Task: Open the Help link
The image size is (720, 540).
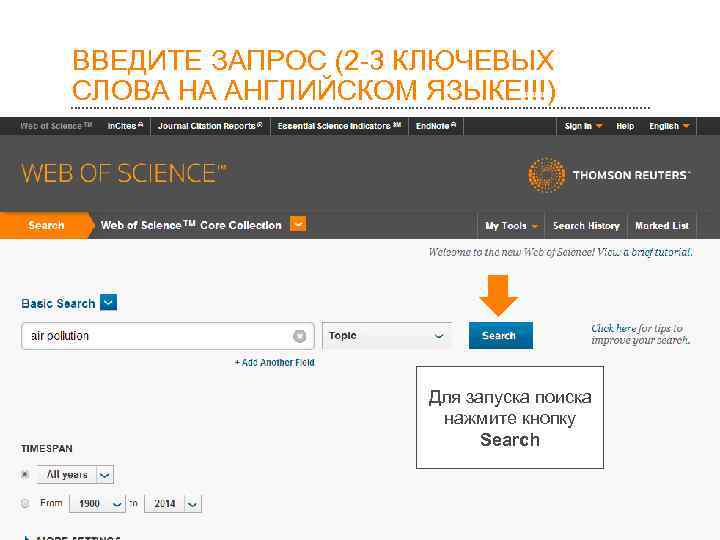Action: [x=625, y=126]
